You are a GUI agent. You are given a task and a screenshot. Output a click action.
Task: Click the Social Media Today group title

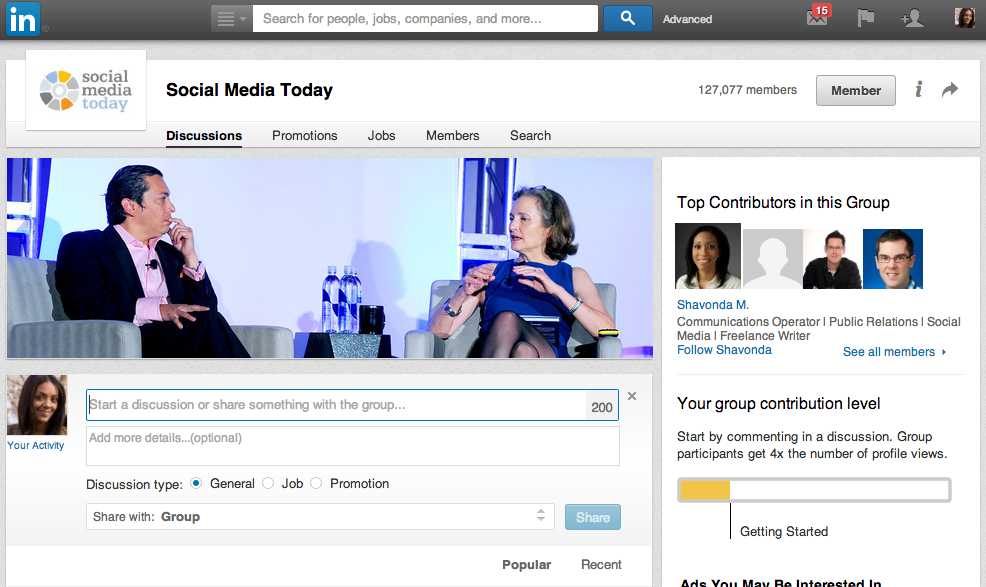(x=249, y=90)
